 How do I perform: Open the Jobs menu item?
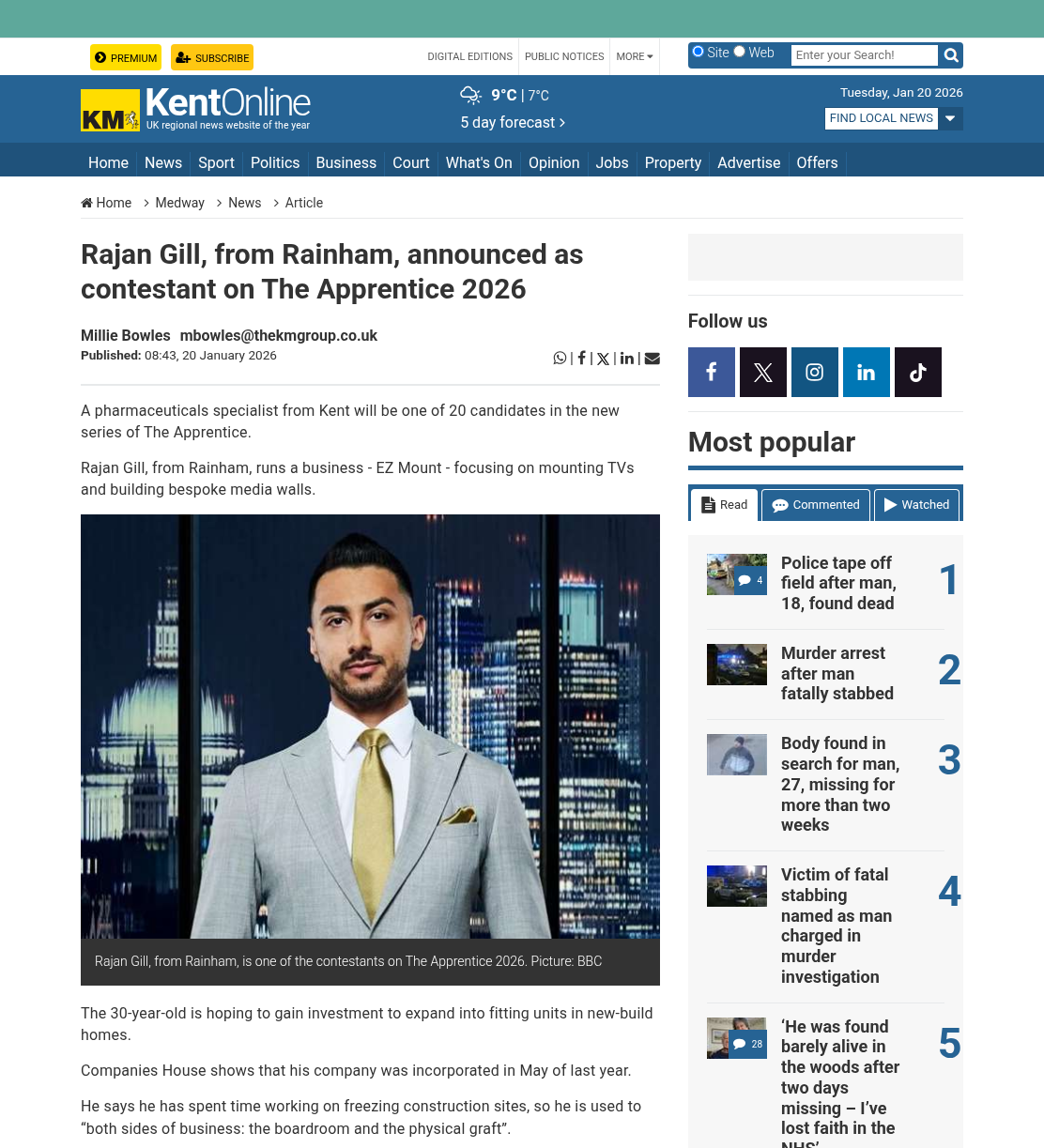(612, 162)
